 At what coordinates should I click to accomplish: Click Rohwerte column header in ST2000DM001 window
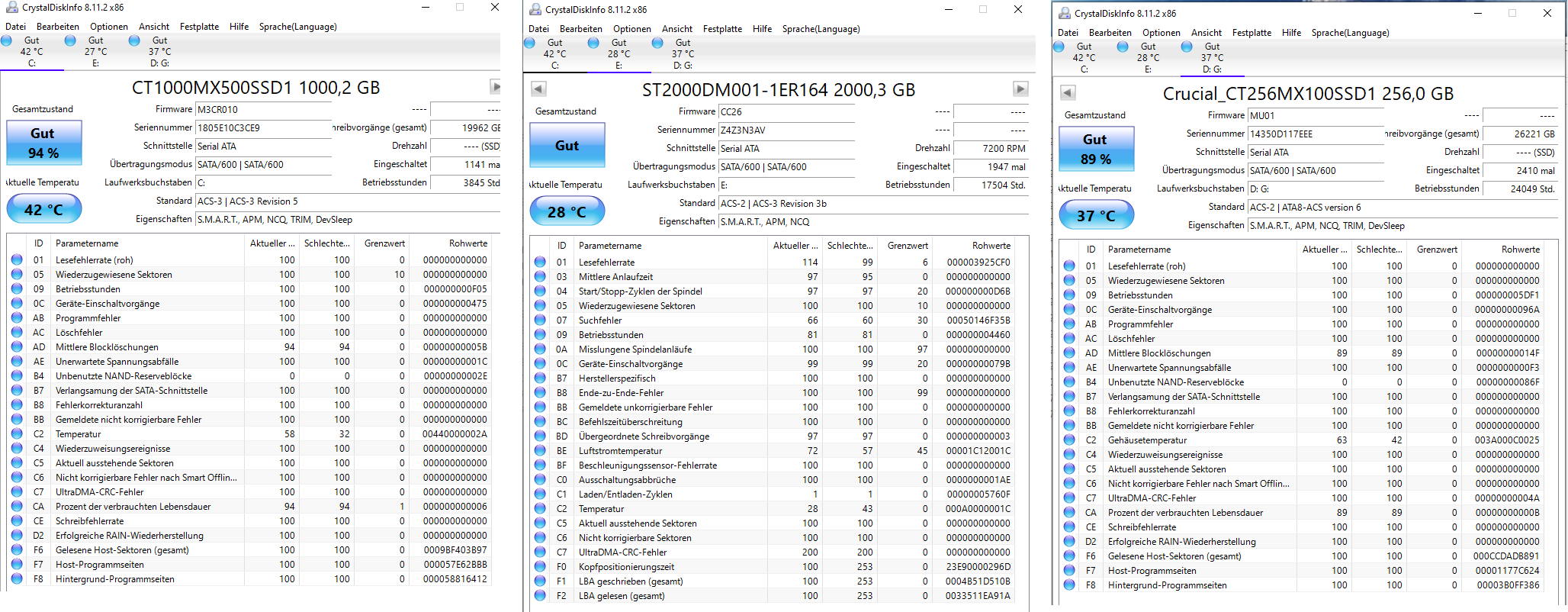click(973, 246)
